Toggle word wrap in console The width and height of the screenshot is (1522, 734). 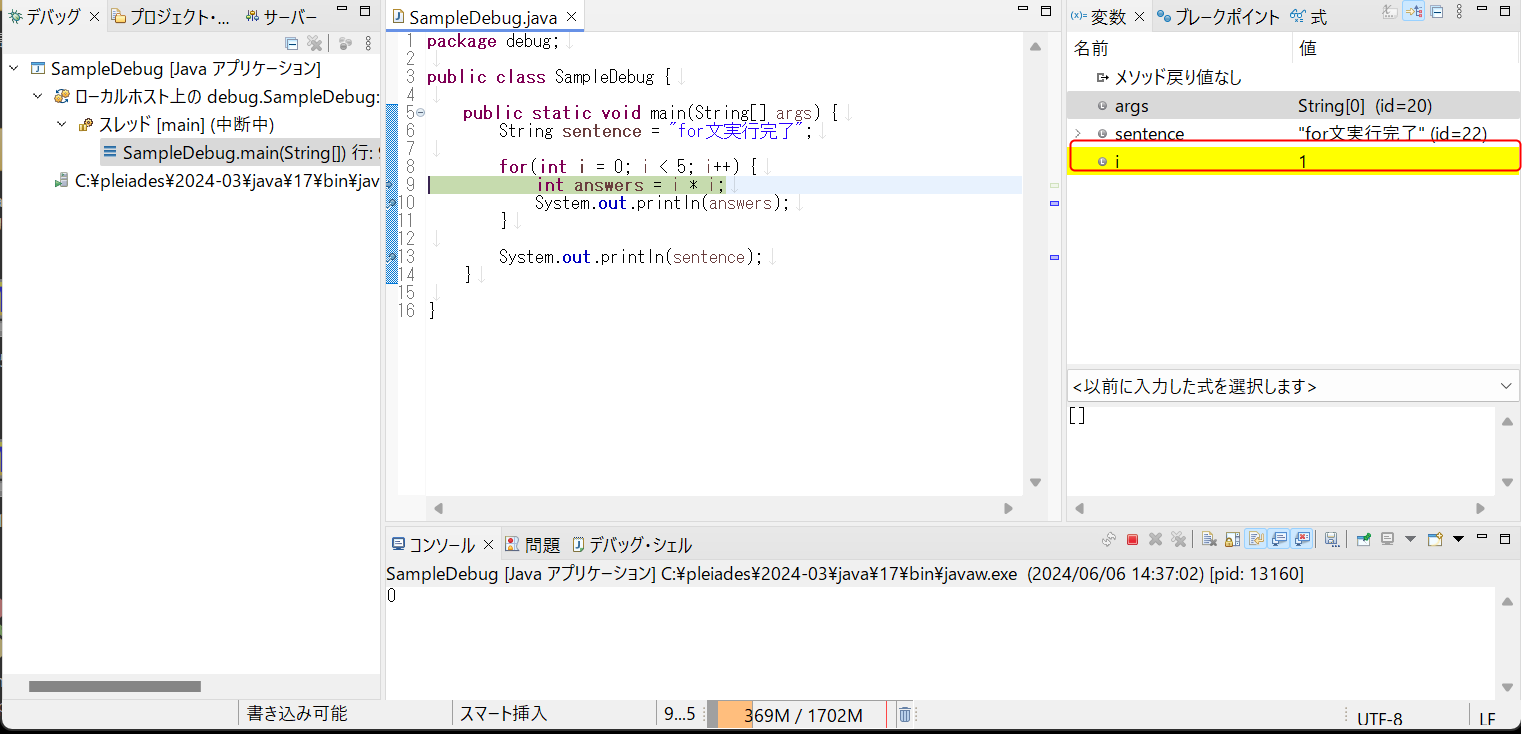pos(1256,539)
